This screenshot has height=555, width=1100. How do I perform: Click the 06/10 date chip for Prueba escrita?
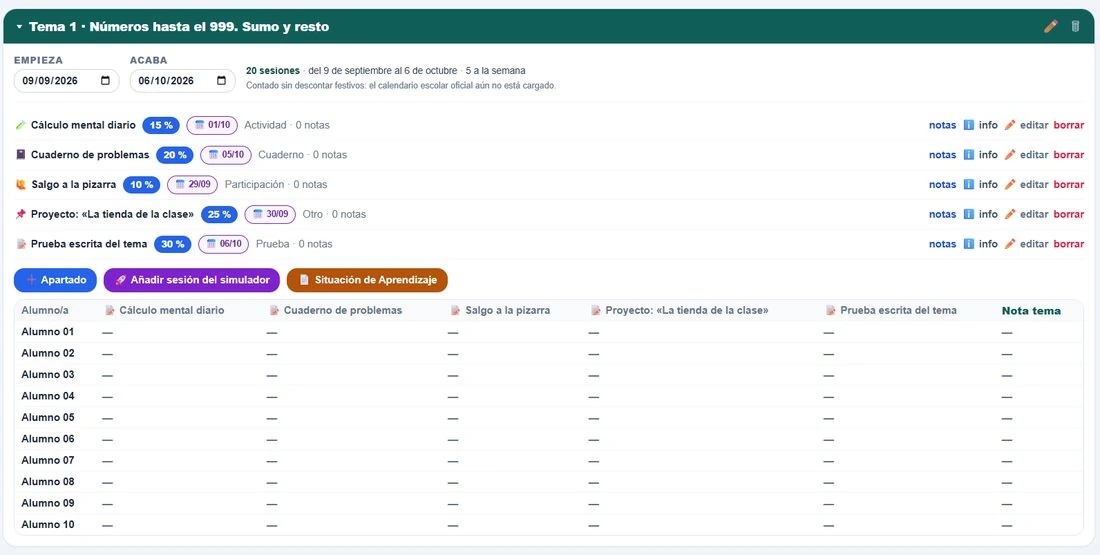(223, 244)
